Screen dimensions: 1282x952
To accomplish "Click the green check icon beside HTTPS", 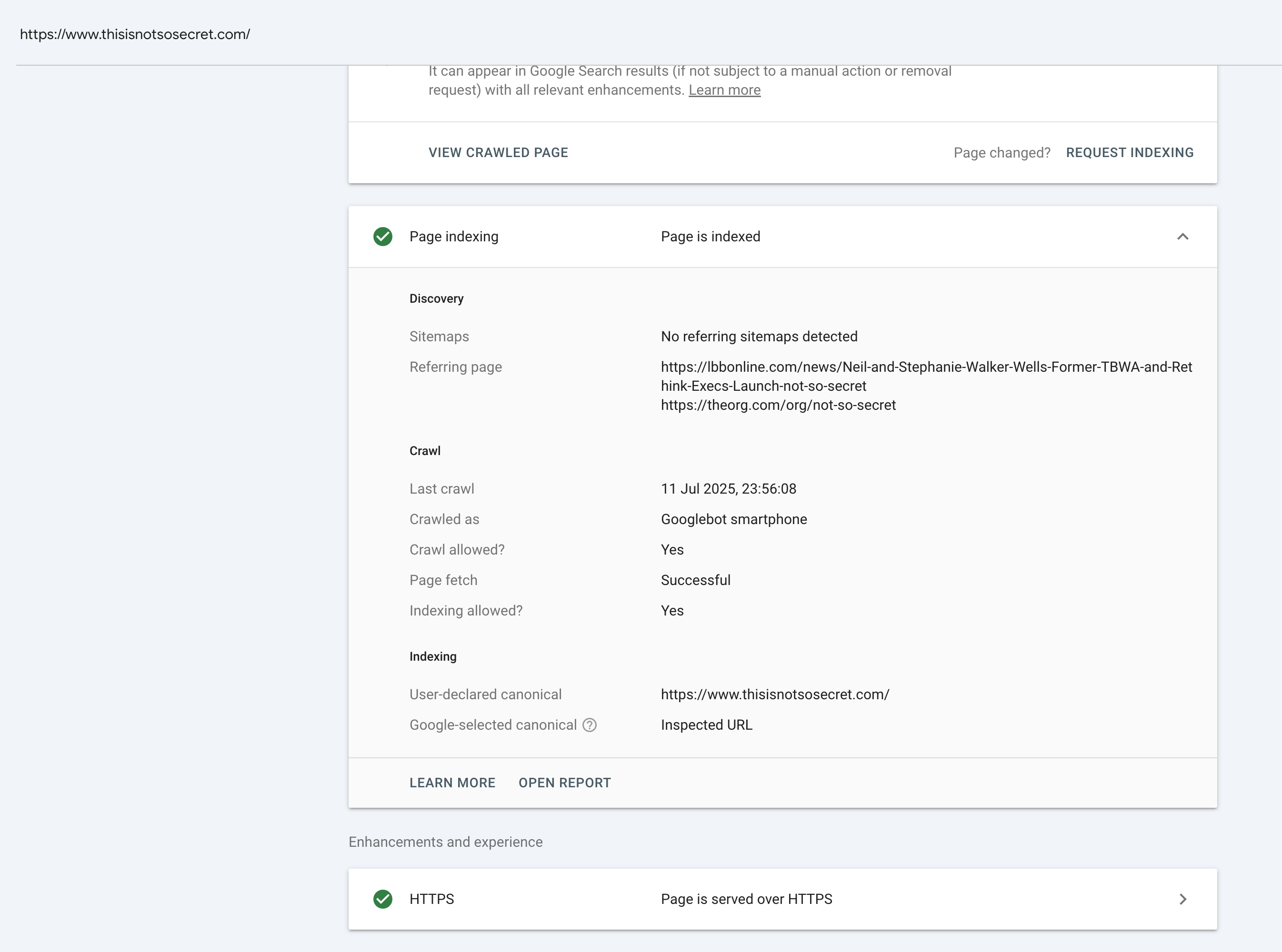I will point(383,899).
